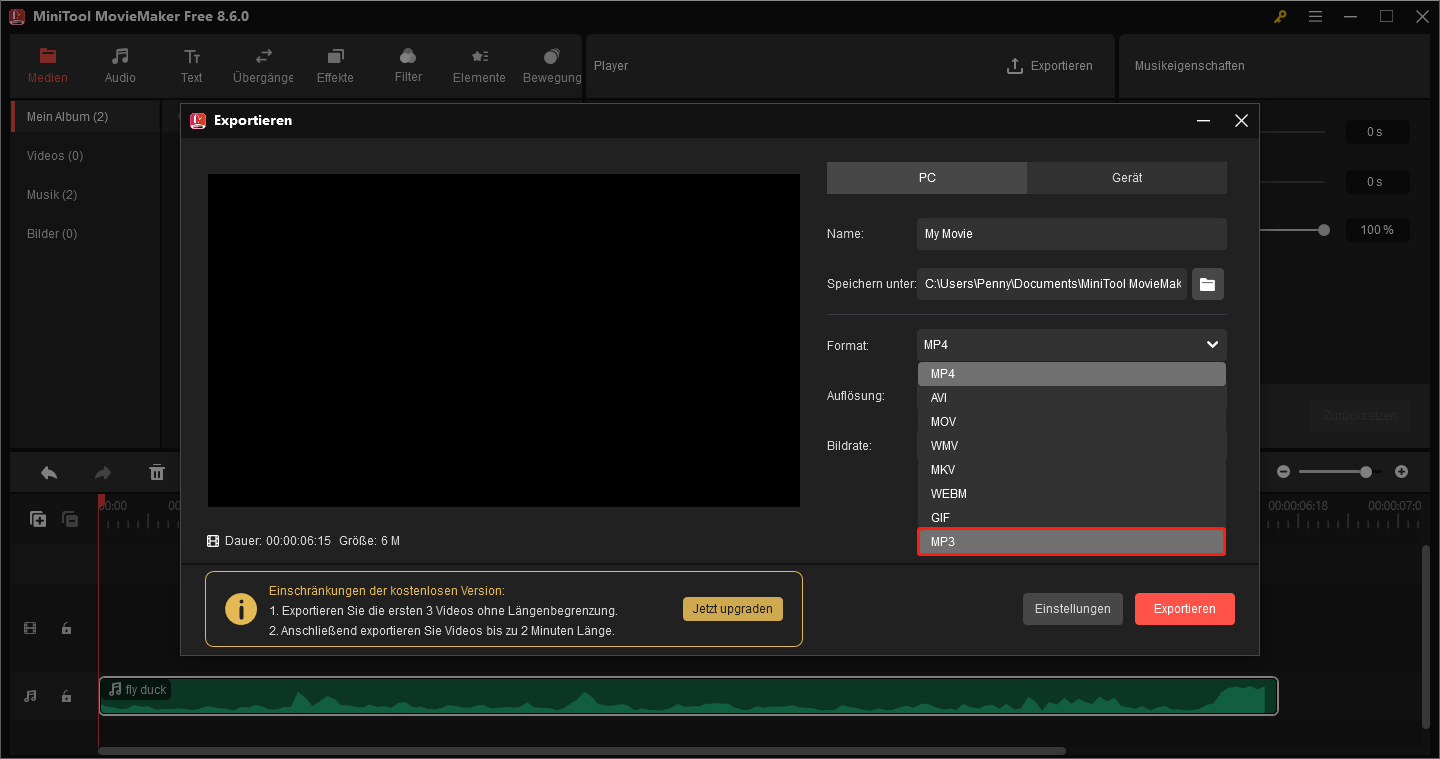Zoom out timeline with minus icon
Image resolution: width=1440 pixels, height=759 pixels.
point(1284,472)
